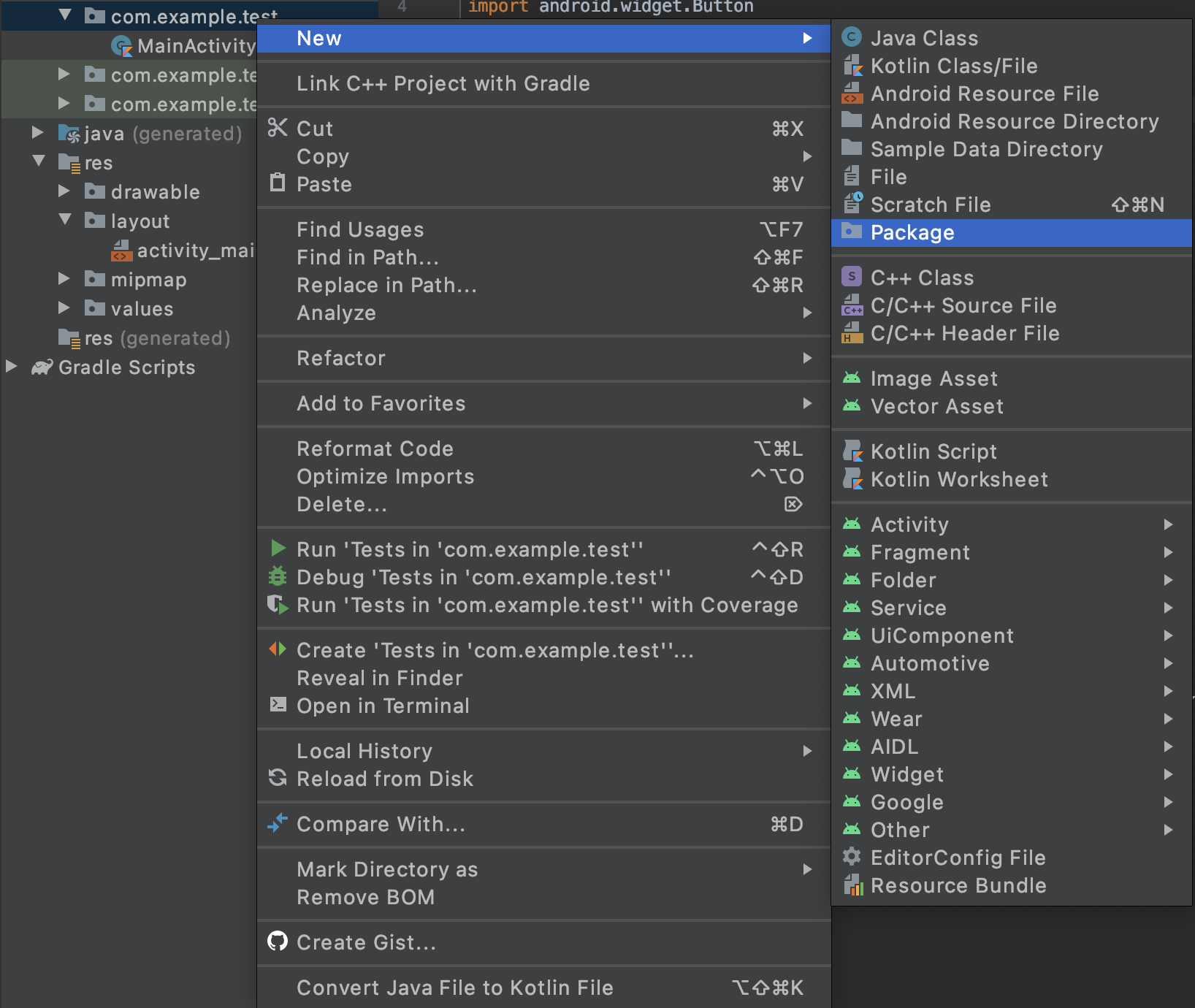
Task: Open the Analyze submenu
Action: pos(543,313)
